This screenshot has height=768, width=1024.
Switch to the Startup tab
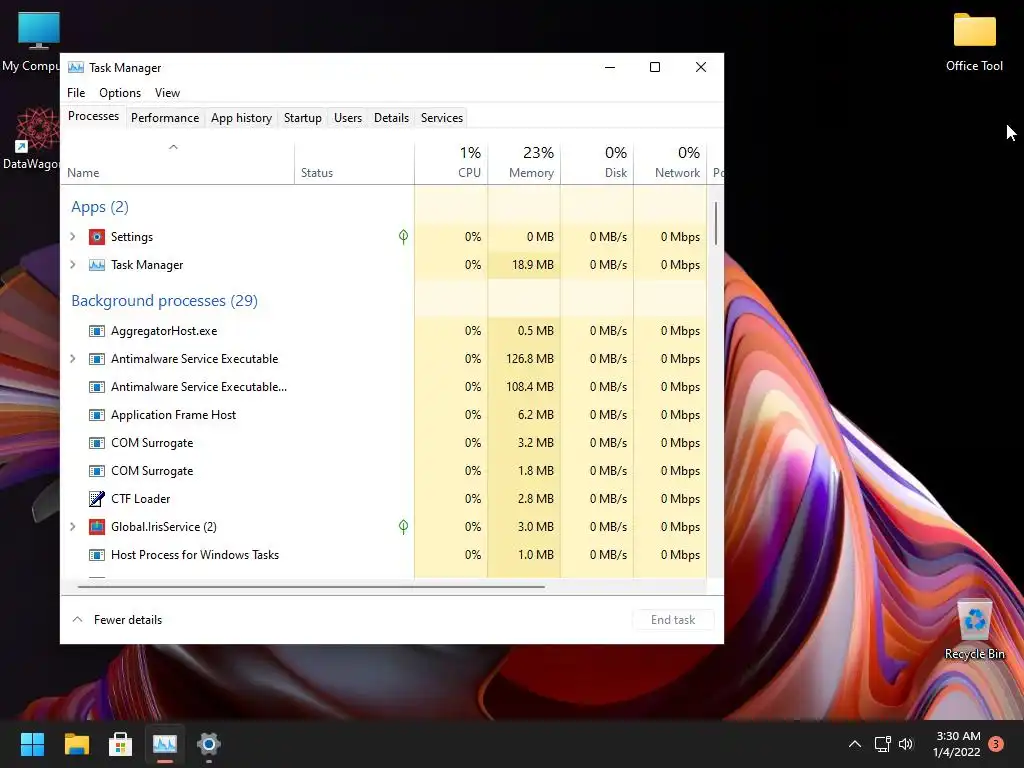tap(302, 118)
